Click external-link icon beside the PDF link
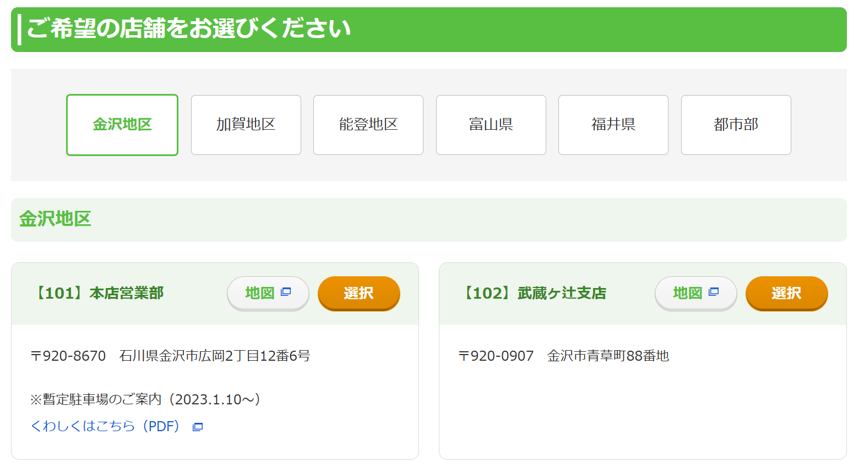 tap(198, 427)
